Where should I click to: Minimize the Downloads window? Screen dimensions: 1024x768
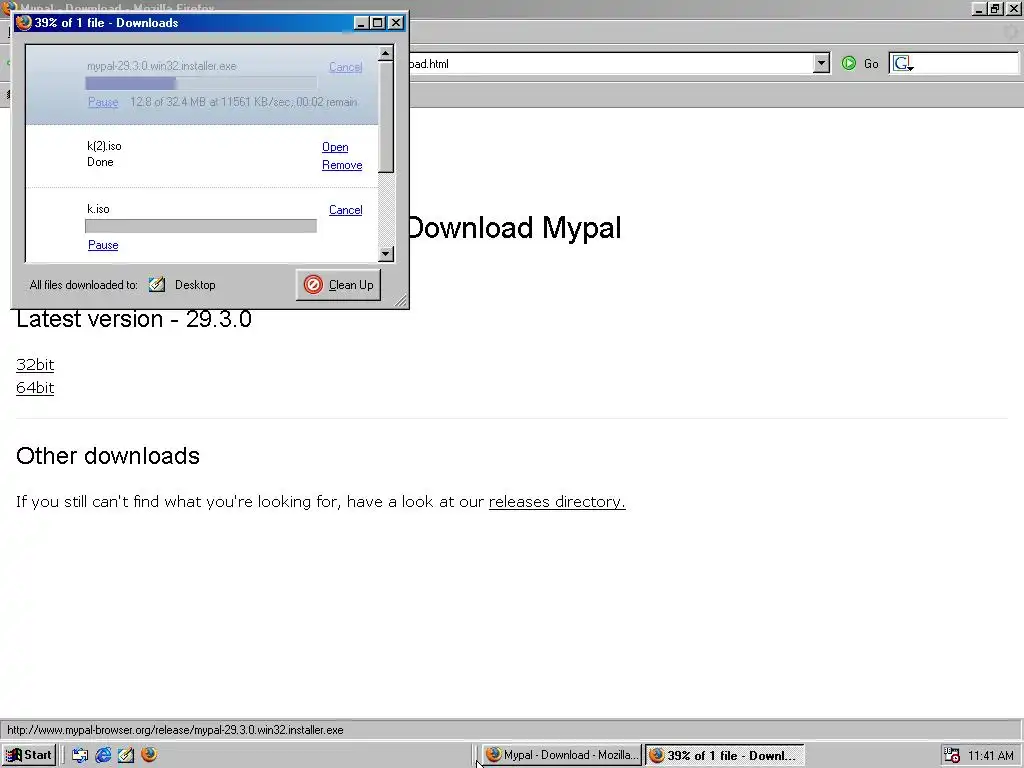[x=362, y=23]
